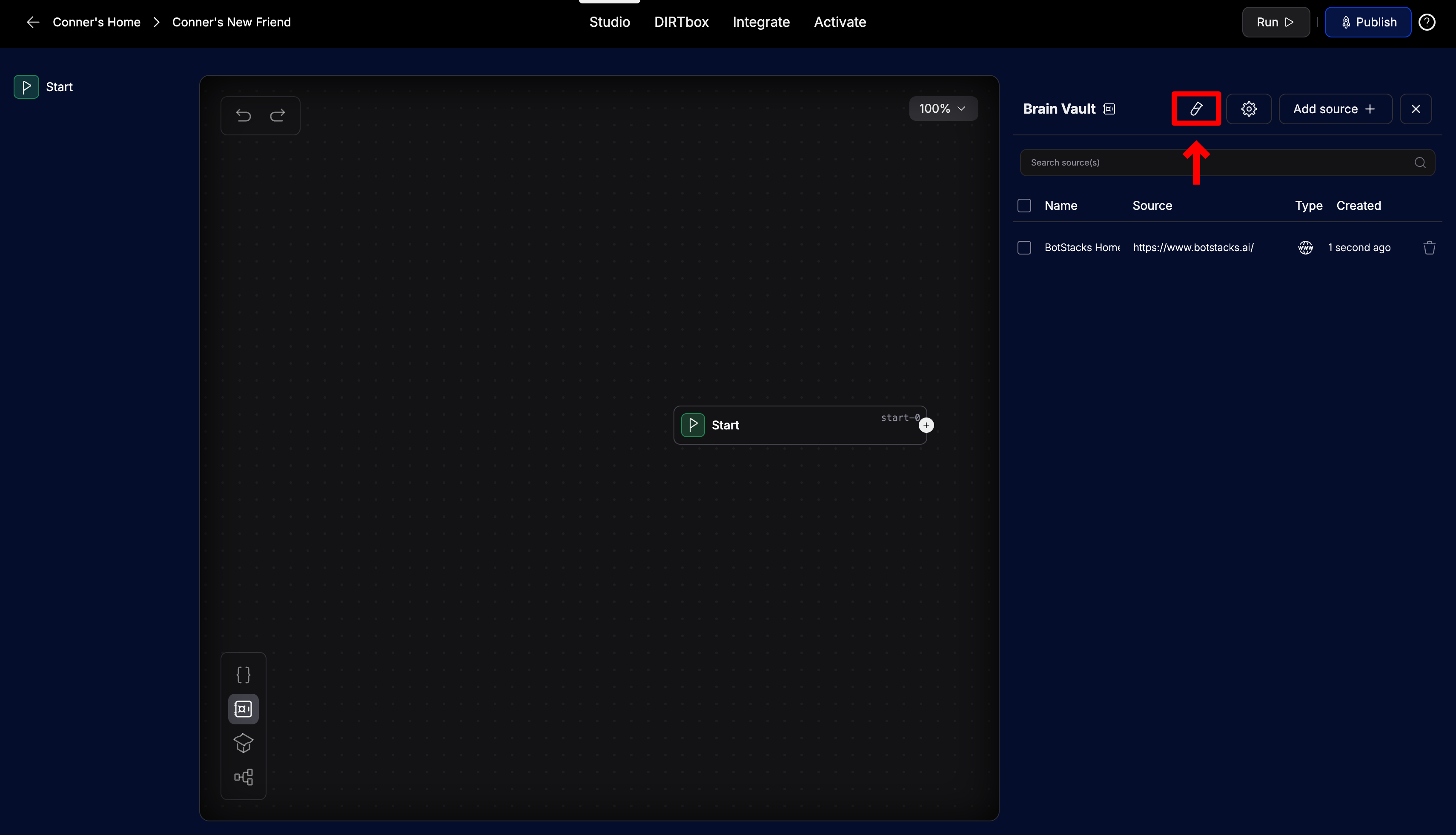Select the BotStacks Home row checkbox

click(x=1024, y=248)
